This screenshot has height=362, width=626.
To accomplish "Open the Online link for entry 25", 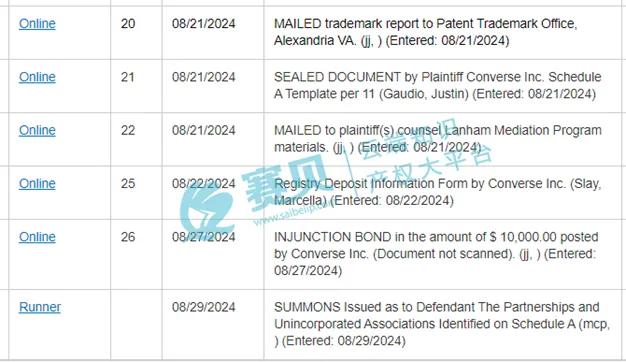I will coord(37,183).
